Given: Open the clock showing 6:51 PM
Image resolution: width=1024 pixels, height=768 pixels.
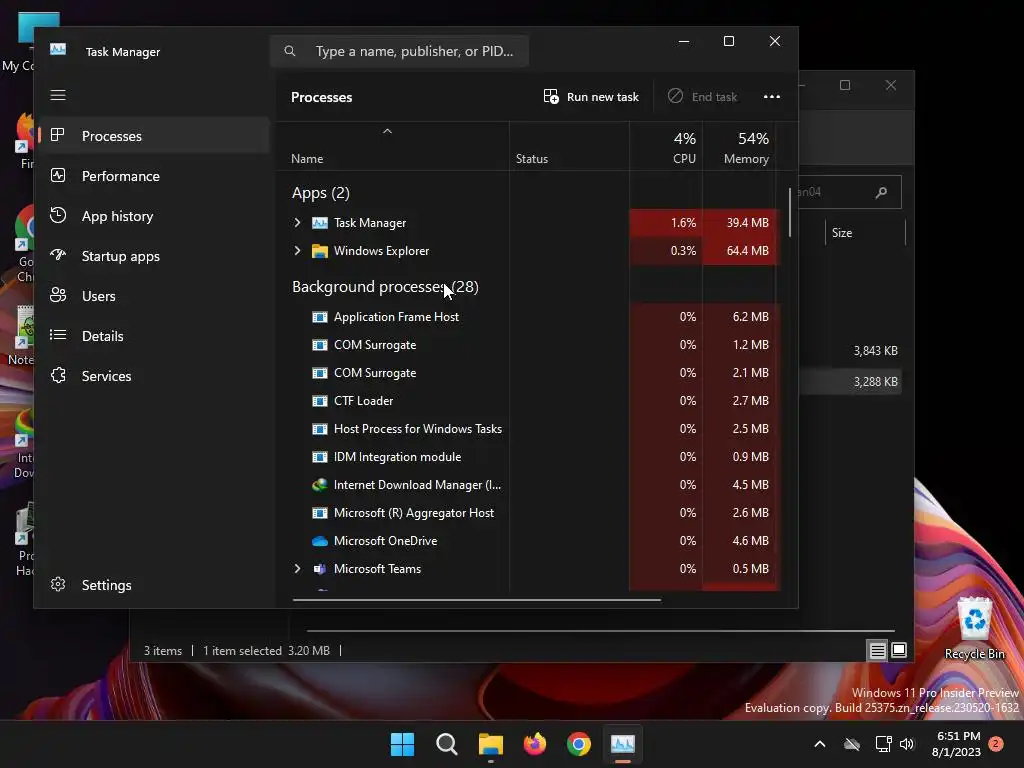Looking at the screenshot, I should (x=956, y=744).
